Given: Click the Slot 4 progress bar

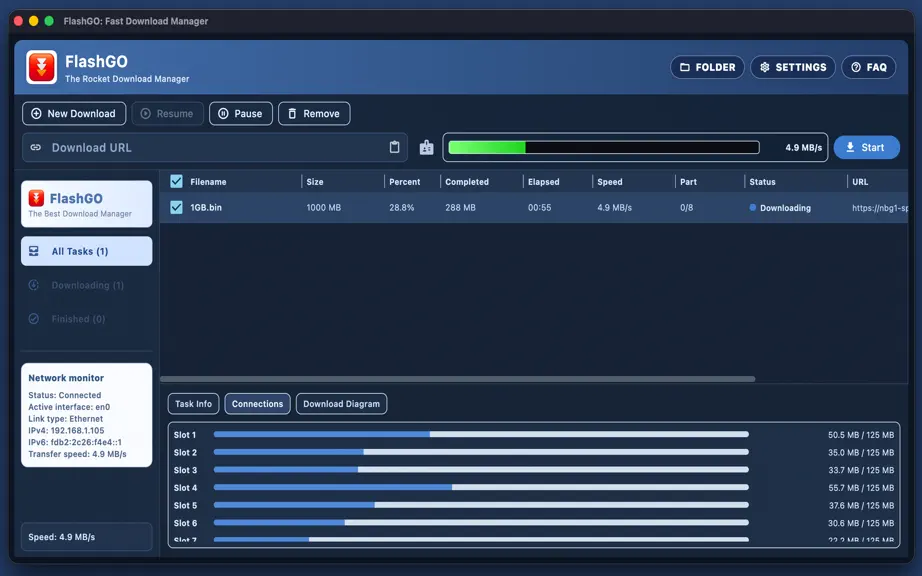Looking at the screenshot, I should click(x=481, y=487).
